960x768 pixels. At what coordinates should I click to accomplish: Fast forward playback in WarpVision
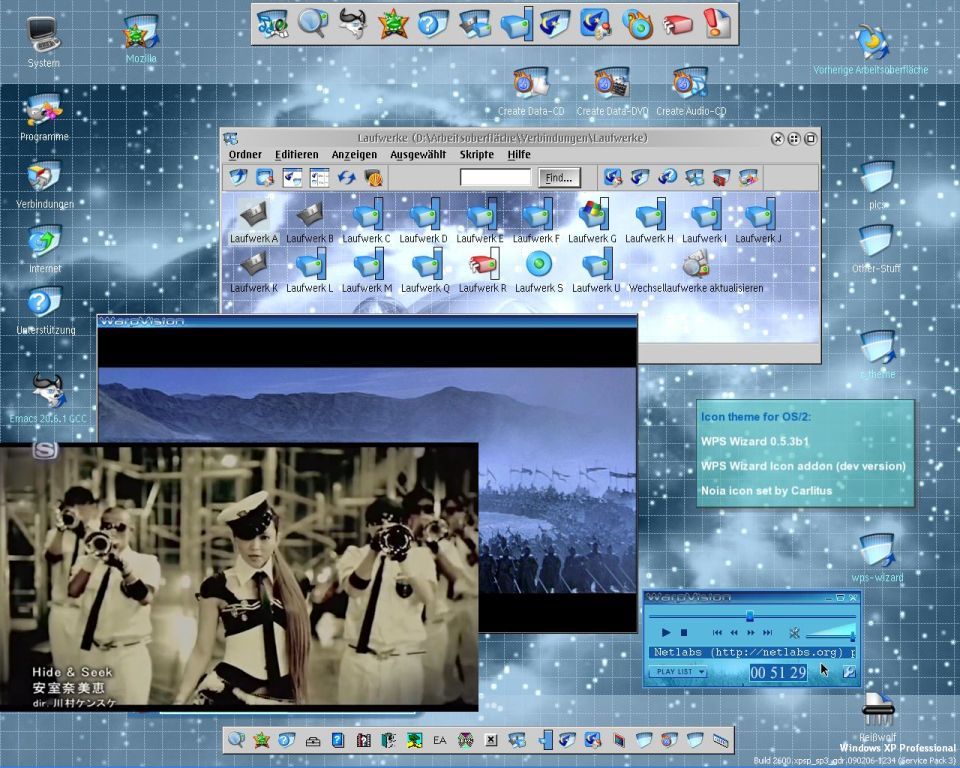point(751,633)
